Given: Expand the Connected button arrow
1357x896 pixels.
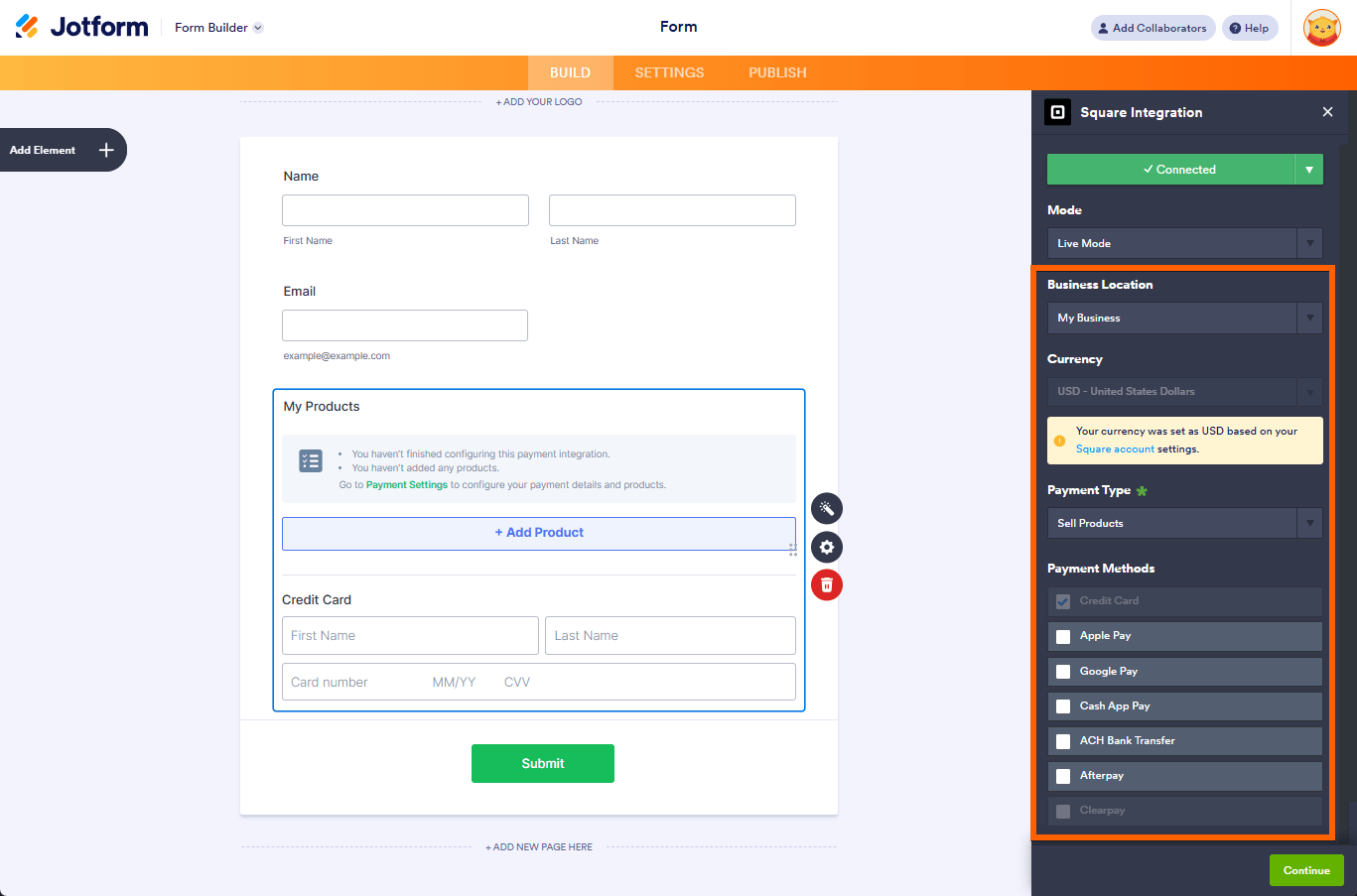Looking at the screenshot, I should (x=1309, y=170).
